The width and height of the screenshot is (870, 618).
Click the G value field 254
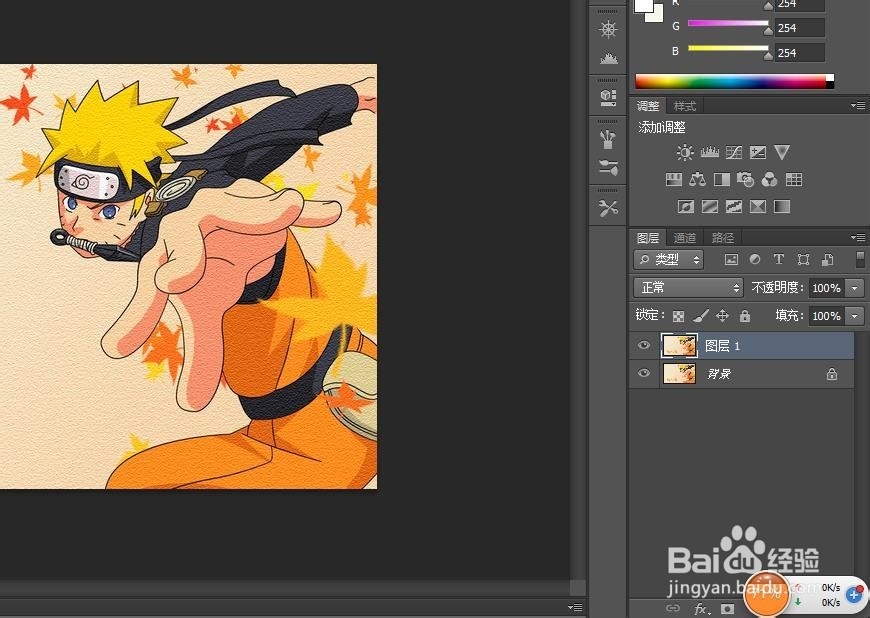[x=800, y=28]
